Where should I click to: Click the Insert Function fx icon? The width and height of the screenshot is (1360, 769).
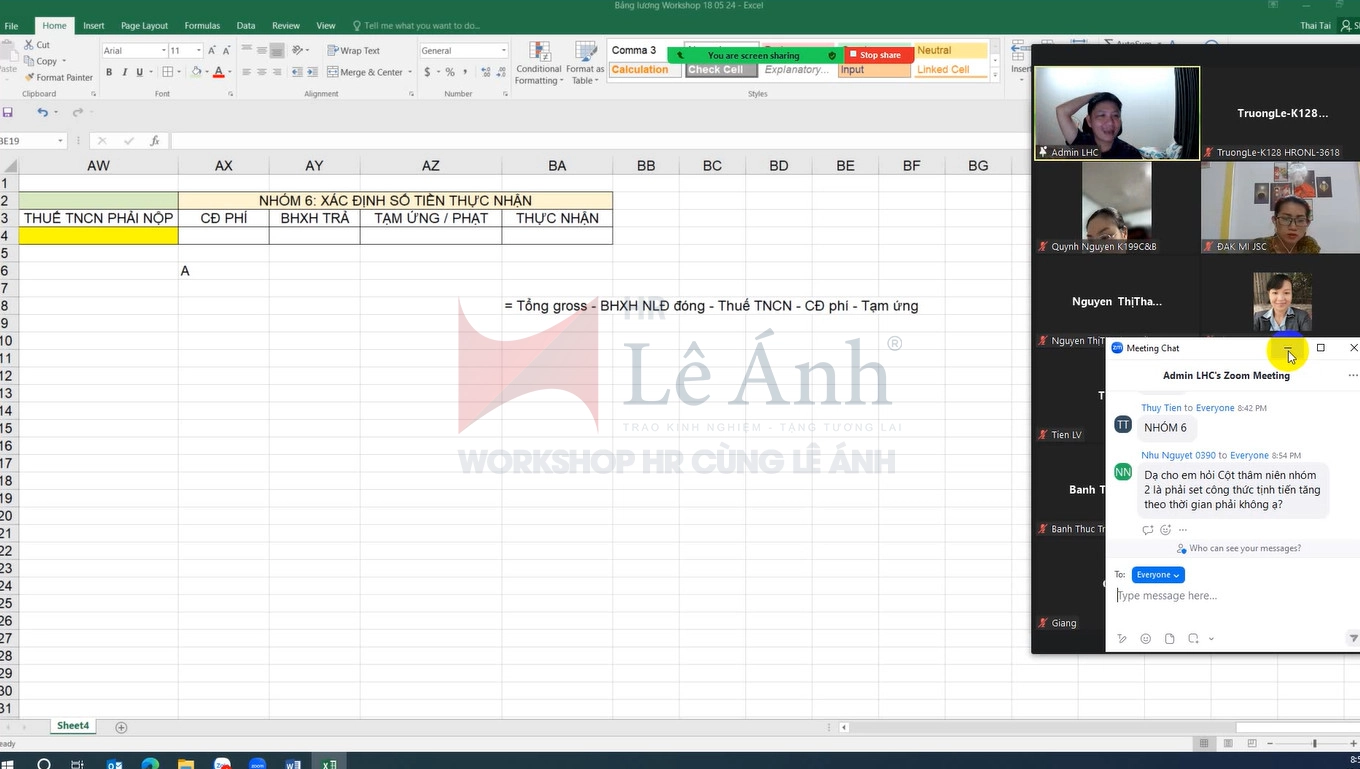tap(155, 141)
